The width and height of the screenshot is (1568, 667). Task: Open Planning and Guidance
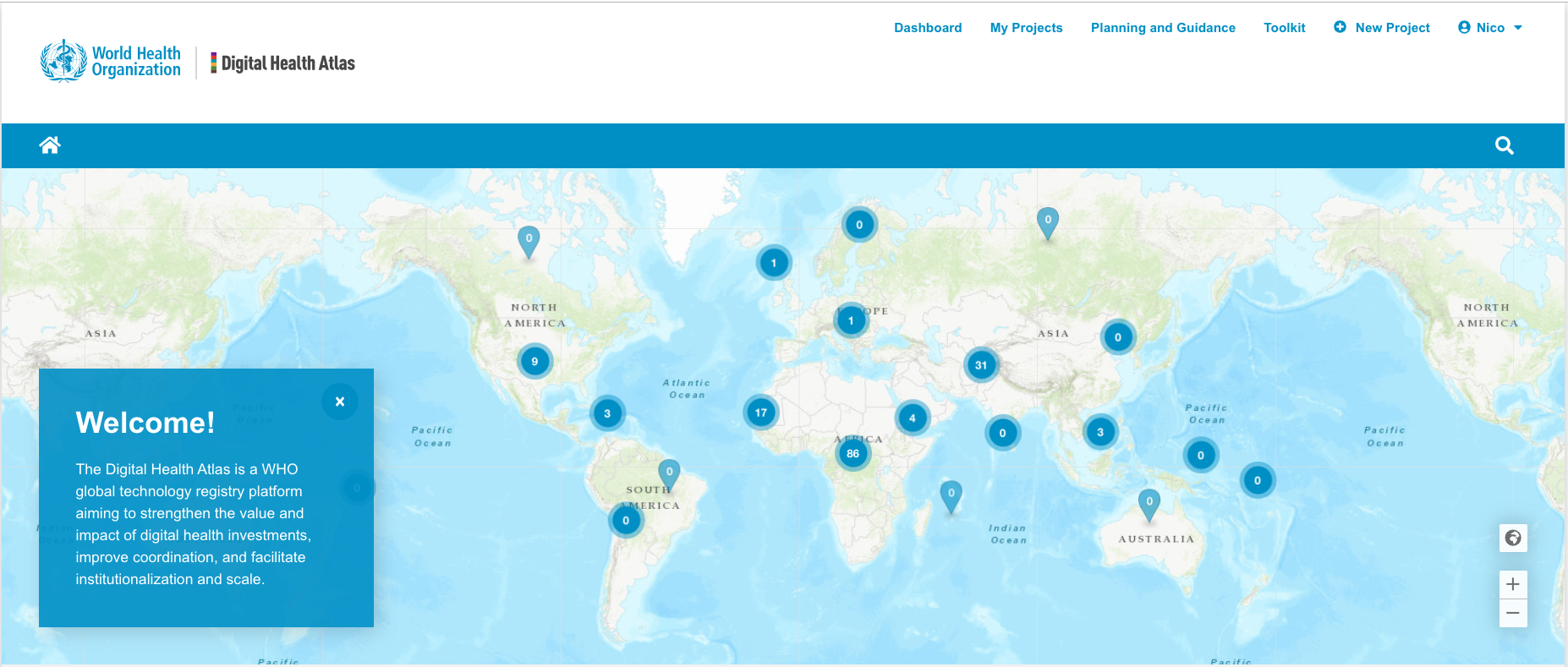click(1163, 28)
